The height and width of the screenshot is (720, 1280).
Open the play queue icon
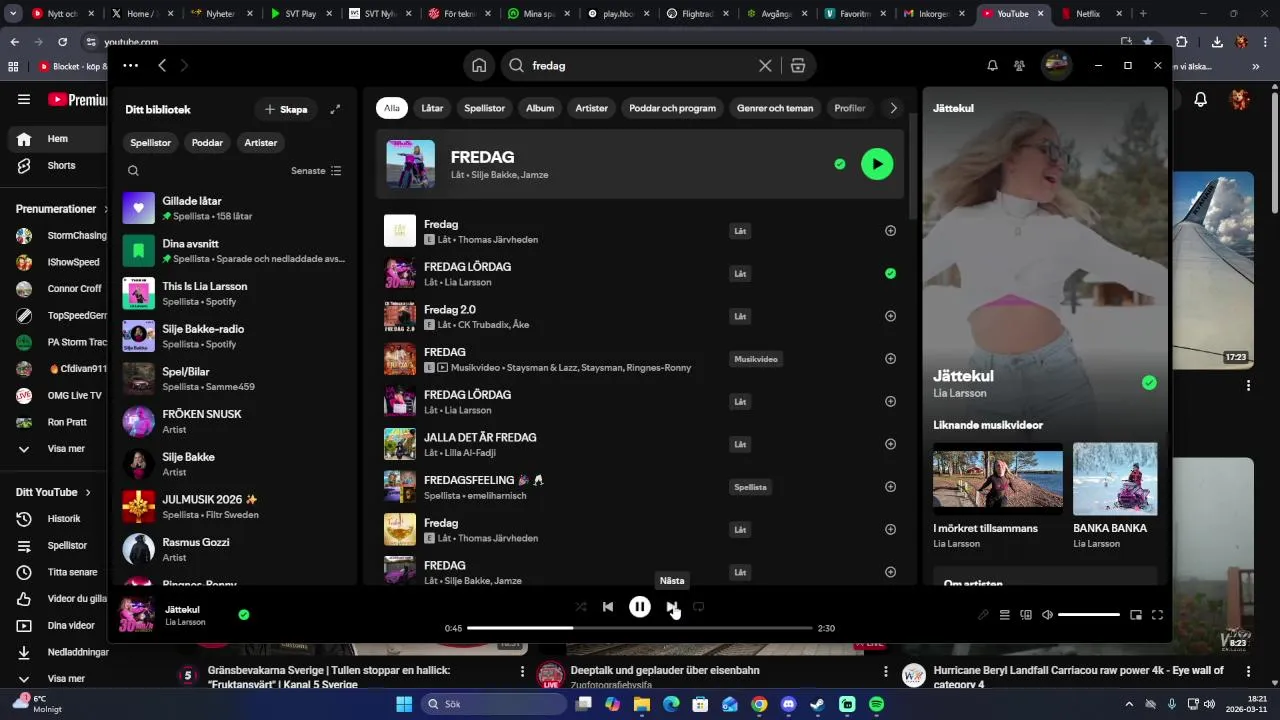click(1005, 615)
